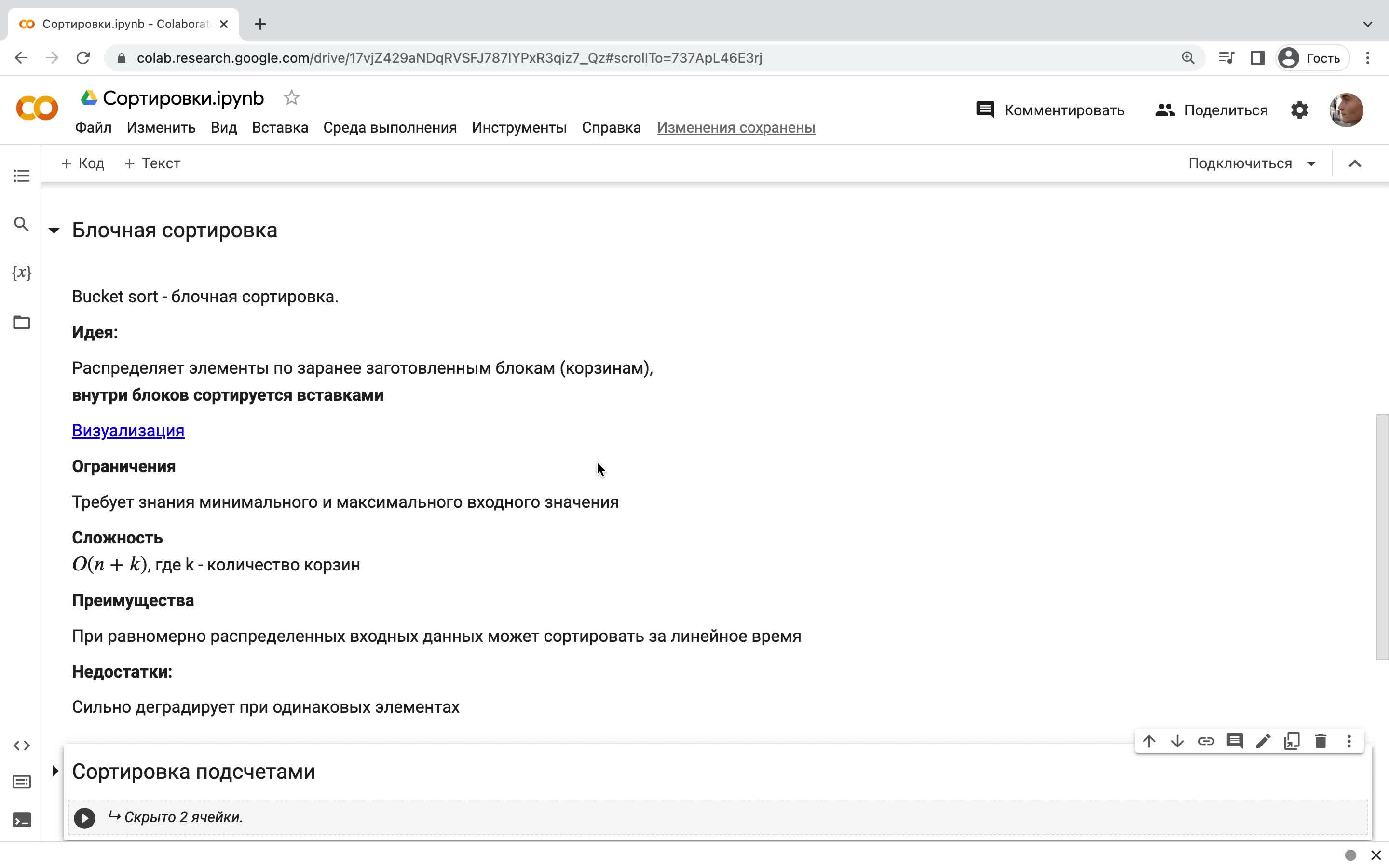
Task: Open the Изменить menu
Action: 161,127
